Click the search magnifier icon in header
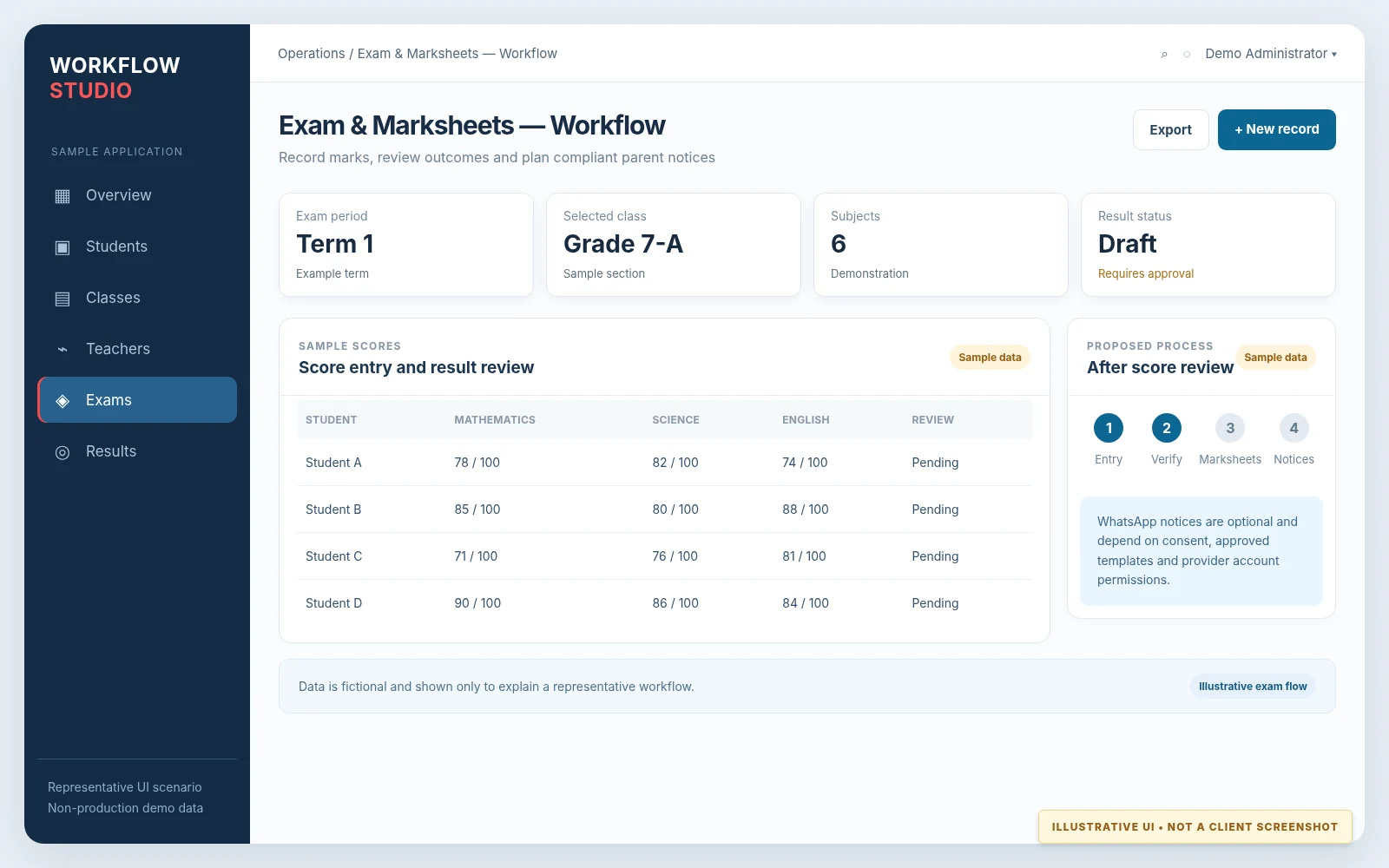The image size is (1389, 868). tap(1164, 54)
